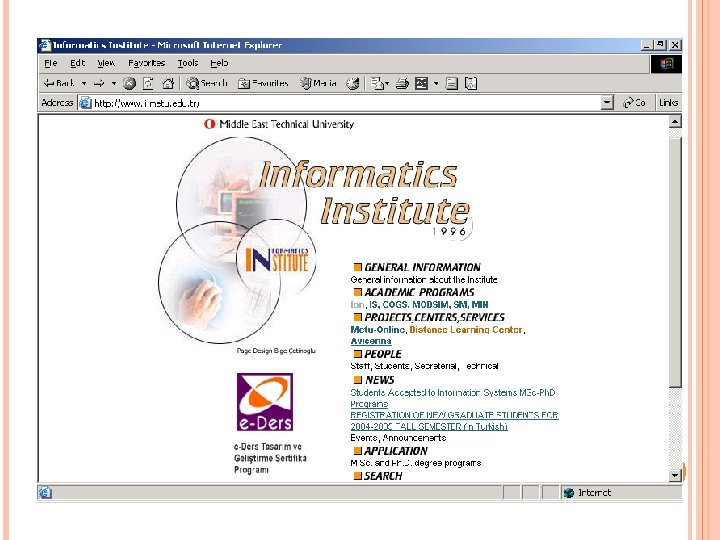Expand the Links toolbar

[668, 103]
